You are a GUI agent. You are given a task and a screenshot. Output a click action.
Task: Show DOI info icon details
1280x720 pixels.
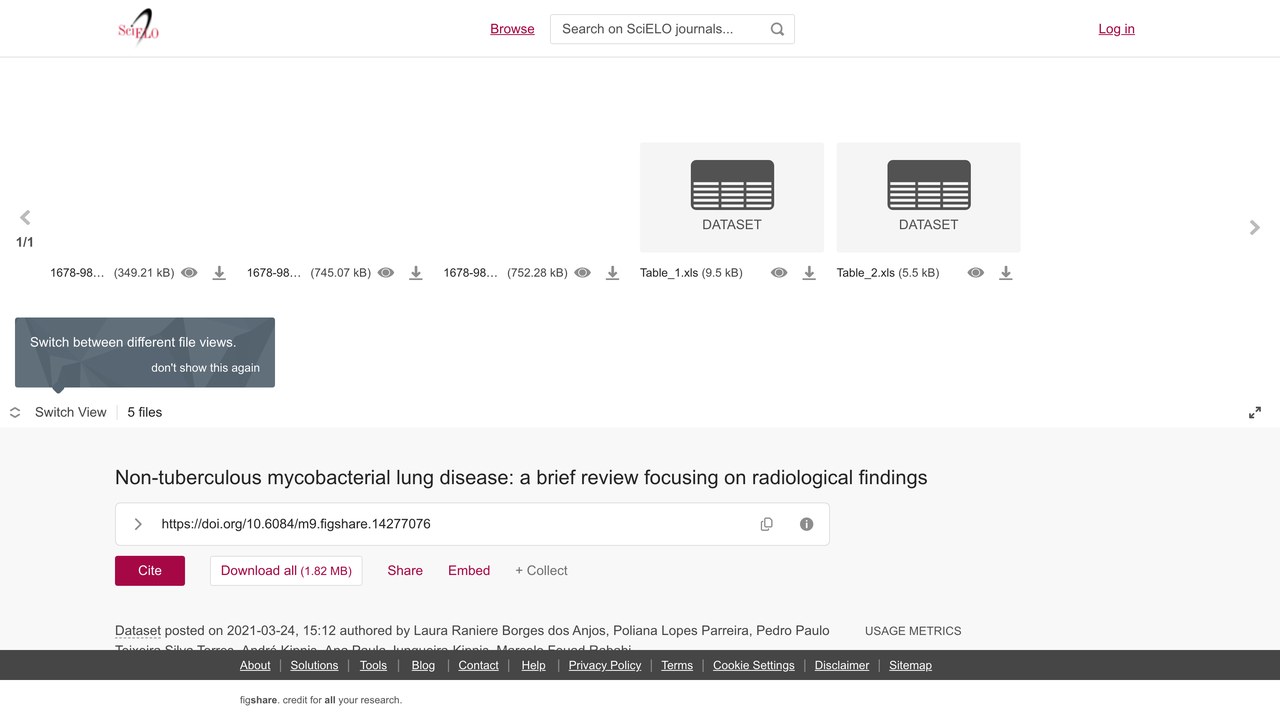pos(807,524)
